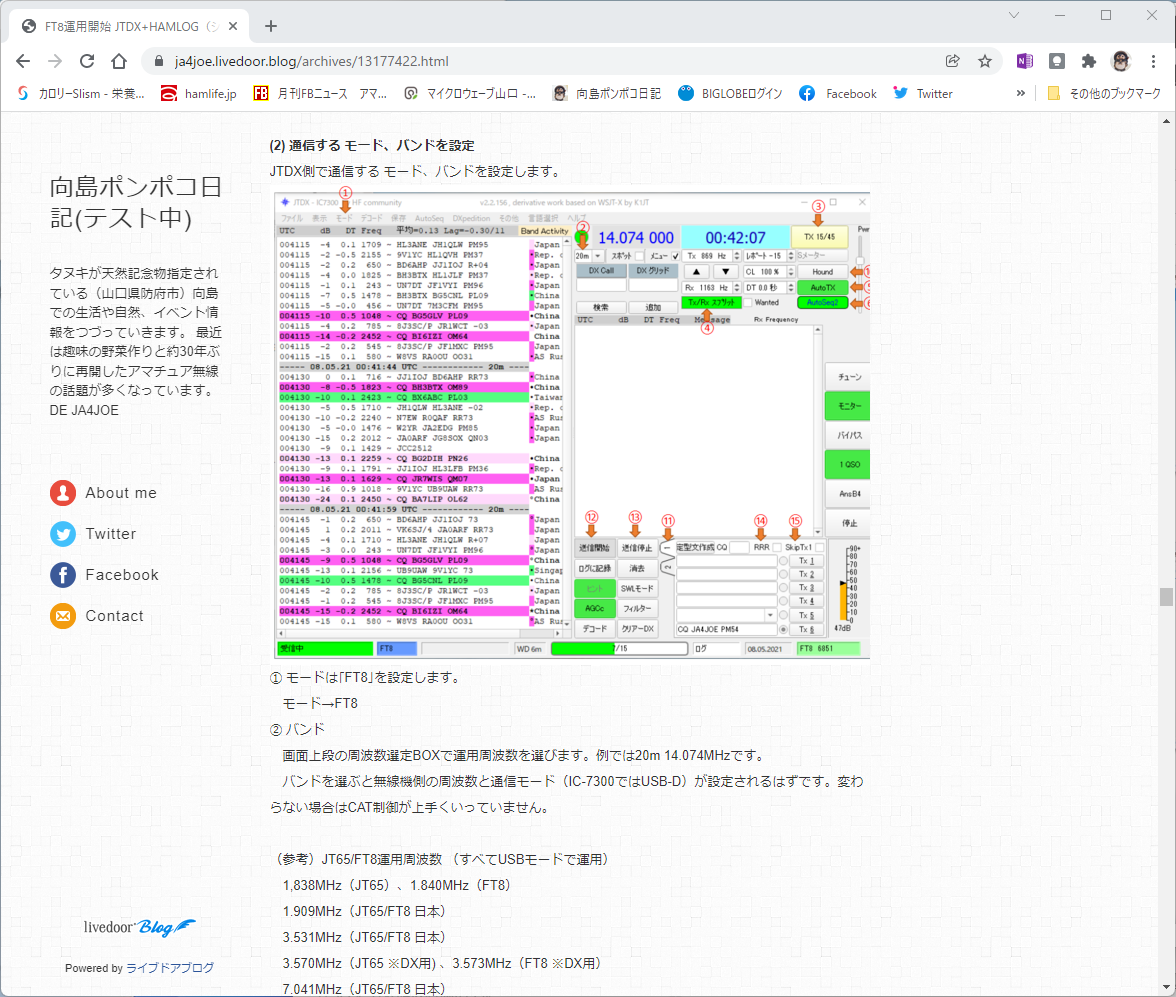Expand the tab search dropdown arrow
Screen dimensions: 1176x997
pos(1014,15)
